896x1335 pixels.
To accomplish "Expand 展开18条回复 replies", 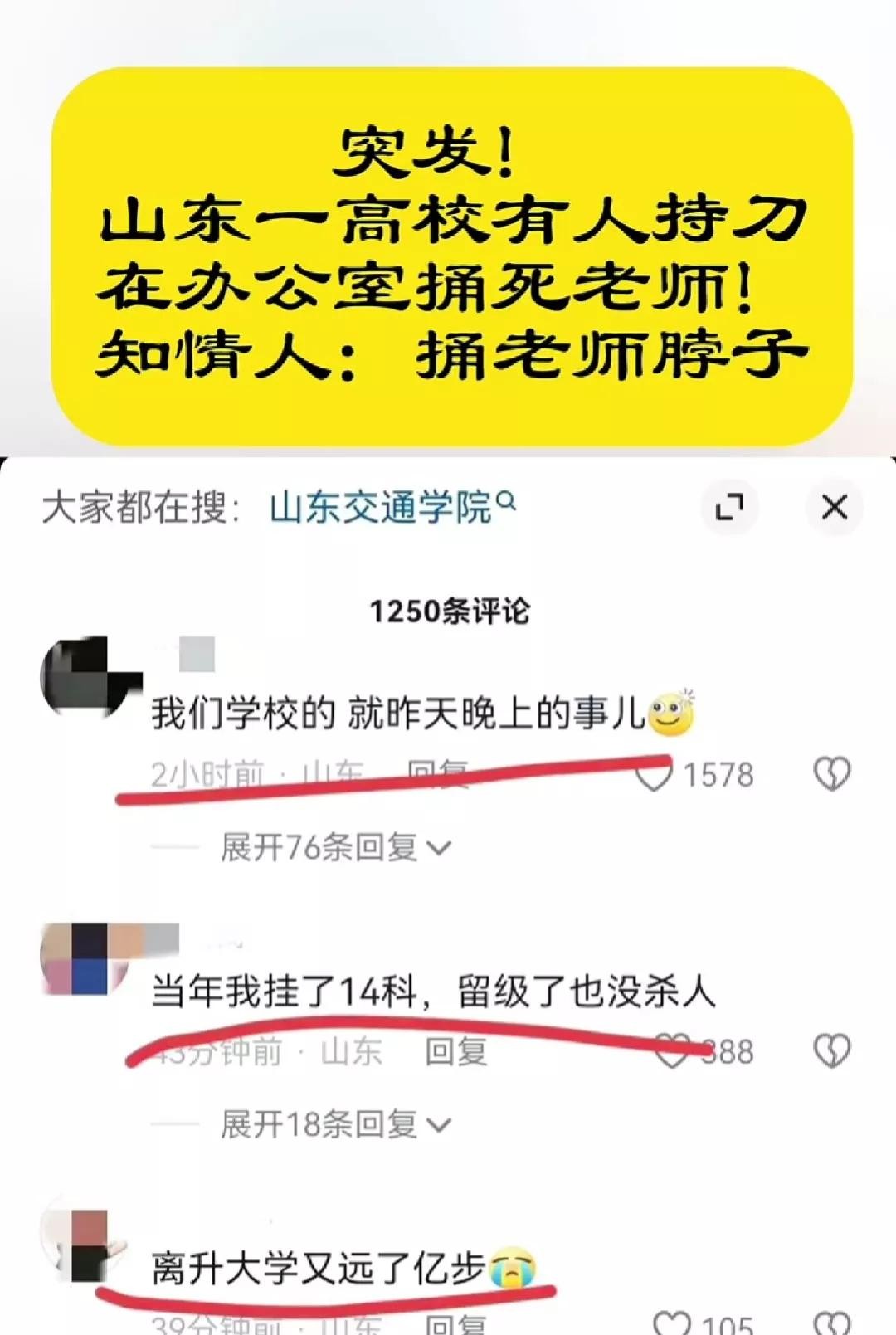I will pyautogui.click(x=334, y=1124).
